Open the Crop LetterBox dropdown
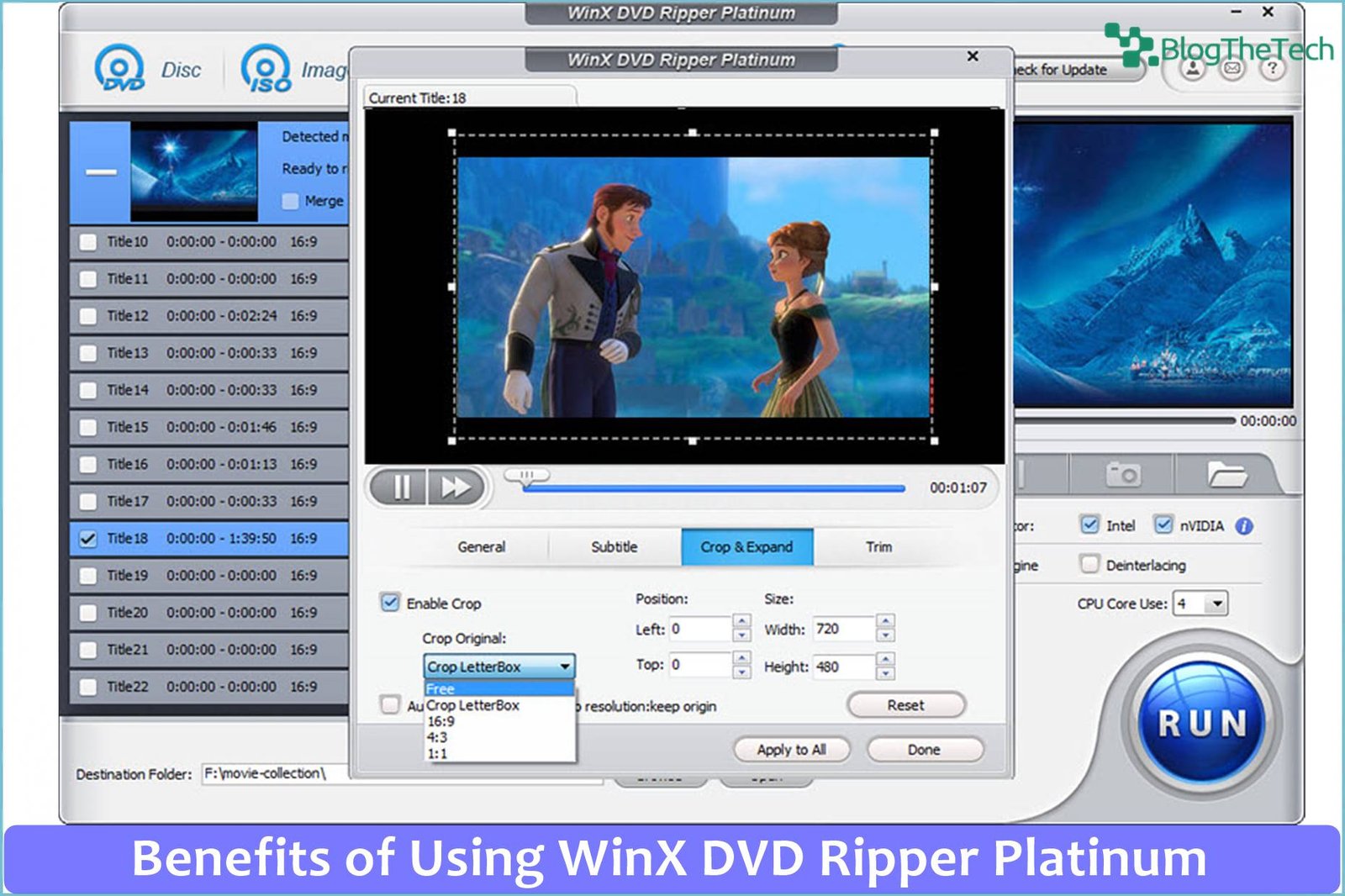The width and height of the screenshot is (1345, 896). tap(498, 667)
